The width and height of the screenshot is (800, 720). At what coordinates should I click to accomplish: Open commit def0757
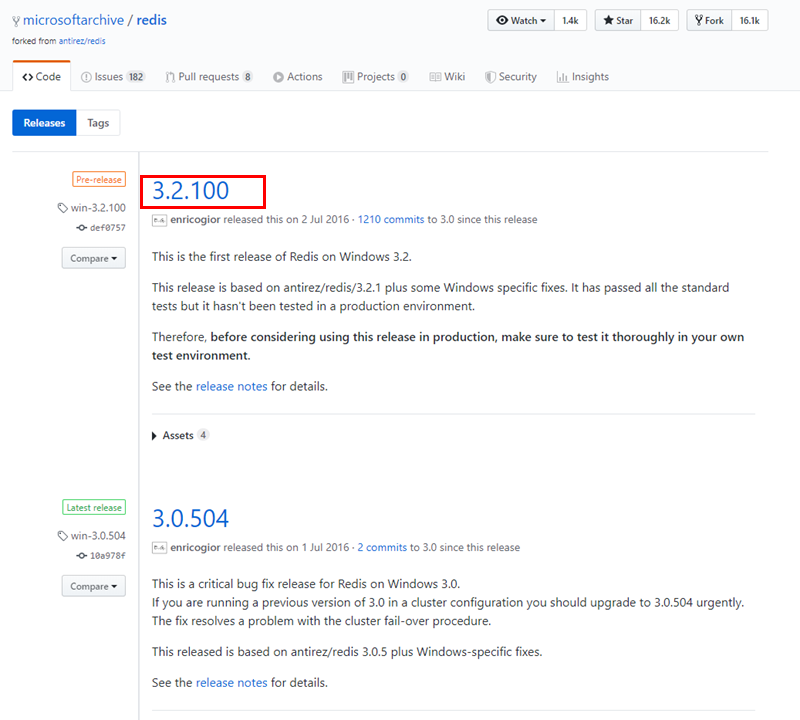[x=108, y=228]
